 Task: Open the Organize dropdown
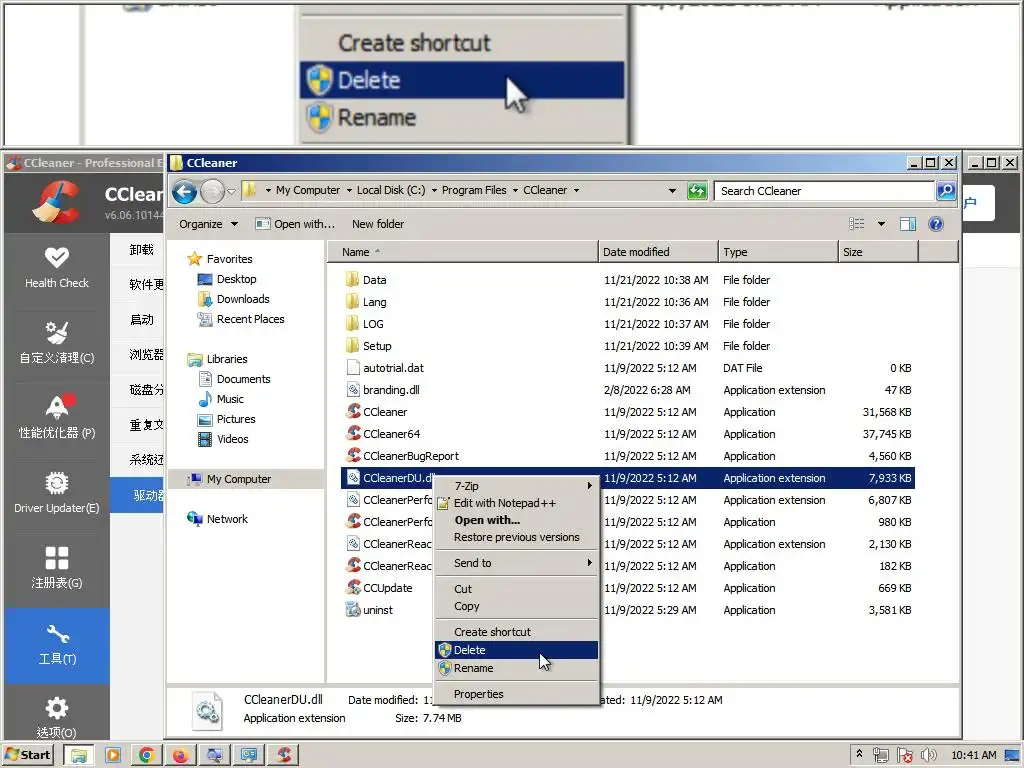(208, 224)
